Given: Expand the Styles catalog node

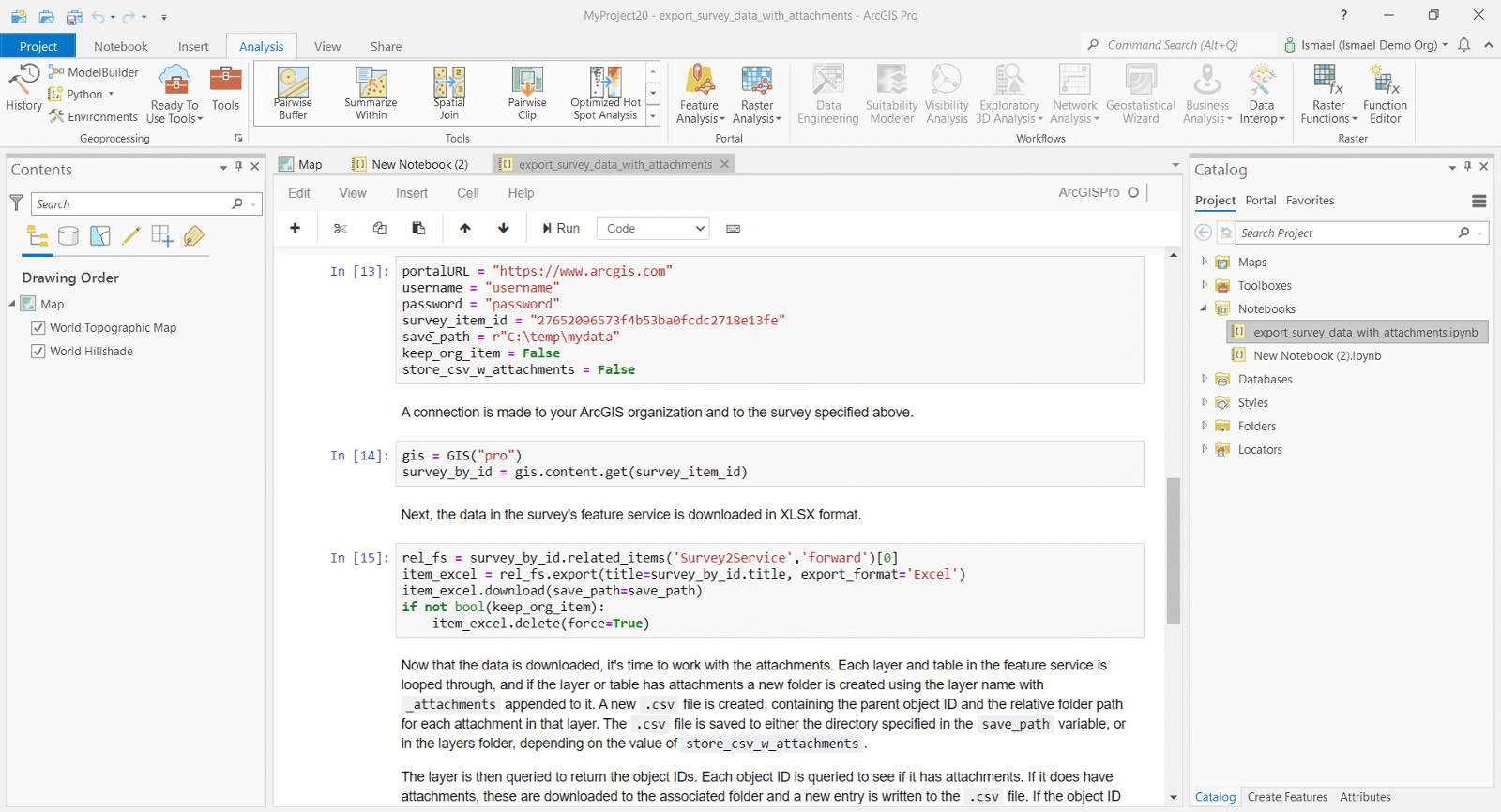Looking at the screenshot, I should [1205, 402].
